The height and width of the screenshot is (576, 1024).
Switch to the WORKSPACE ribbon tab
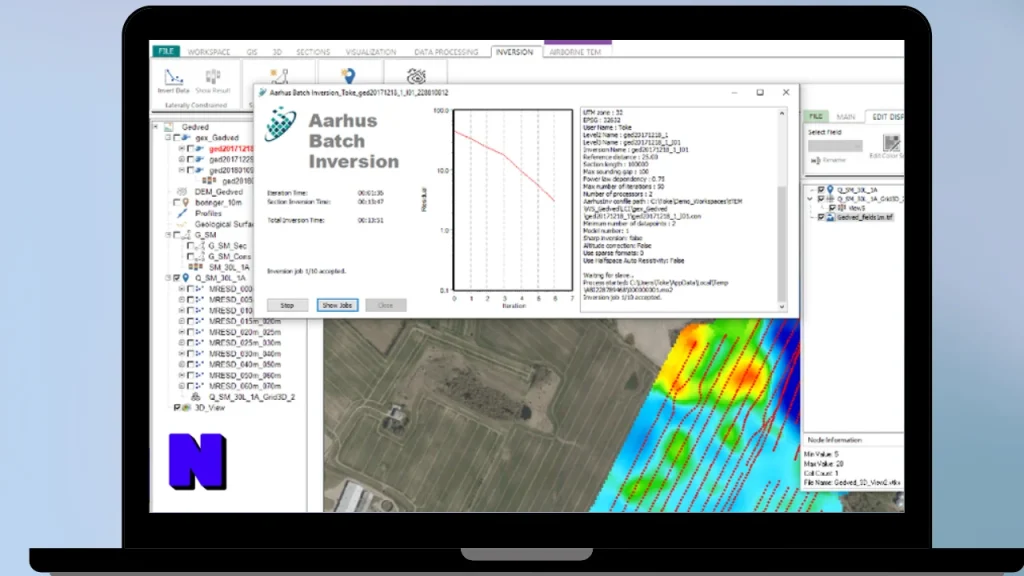click(208, 52)
